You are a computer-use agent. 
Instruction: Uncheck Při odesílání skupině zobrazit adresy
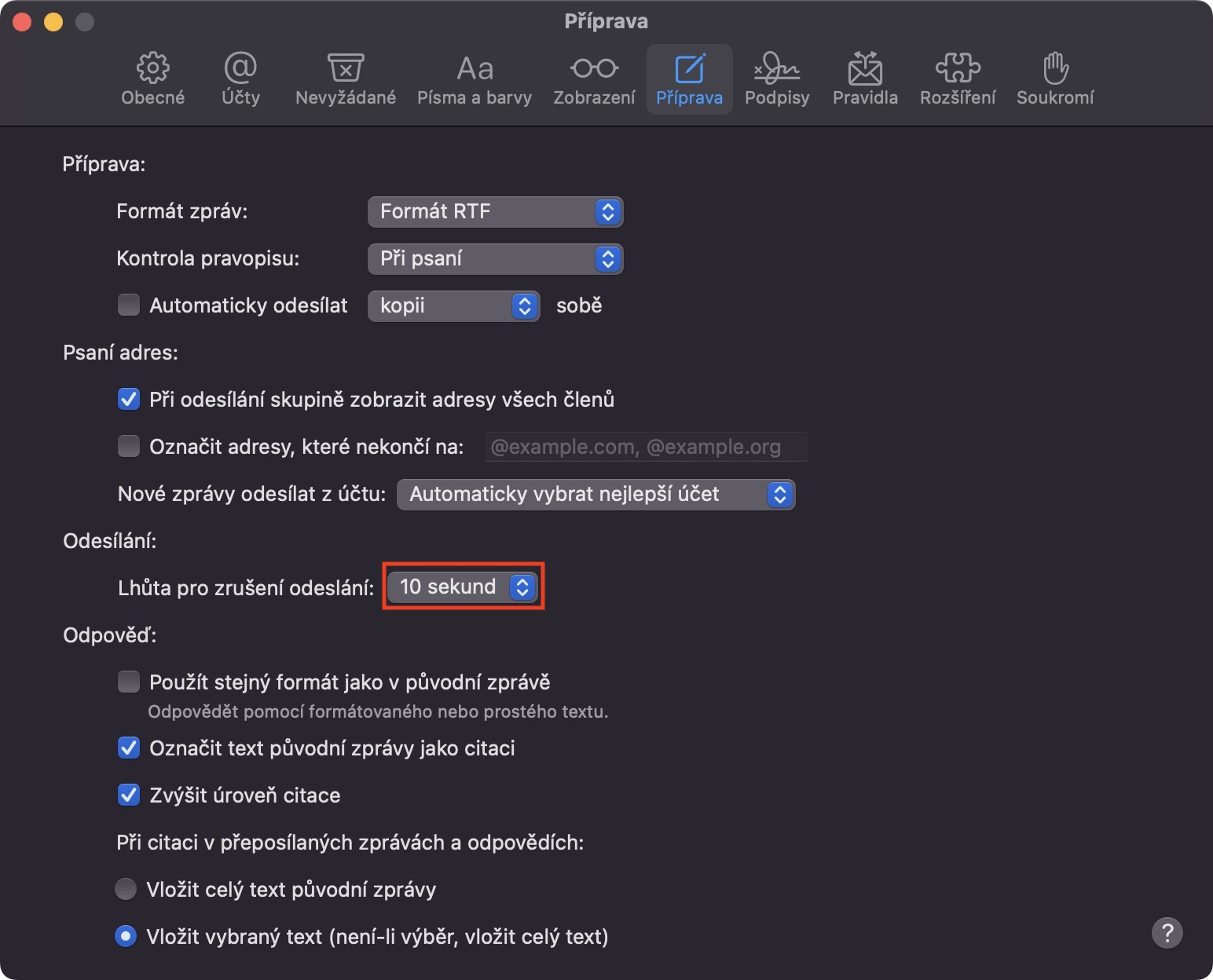[129, 399]
